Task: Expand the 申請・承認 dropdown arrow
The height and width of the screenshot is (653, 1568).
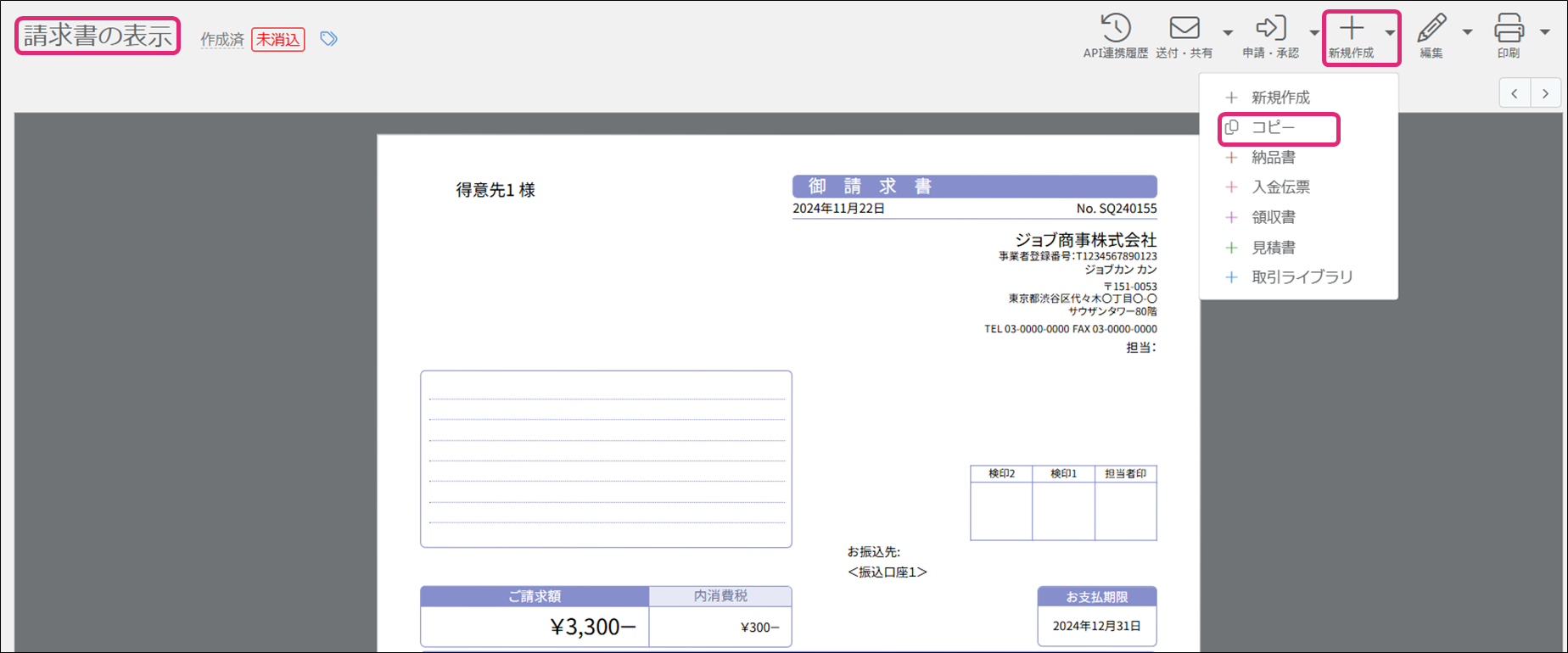Action: 1313,33
